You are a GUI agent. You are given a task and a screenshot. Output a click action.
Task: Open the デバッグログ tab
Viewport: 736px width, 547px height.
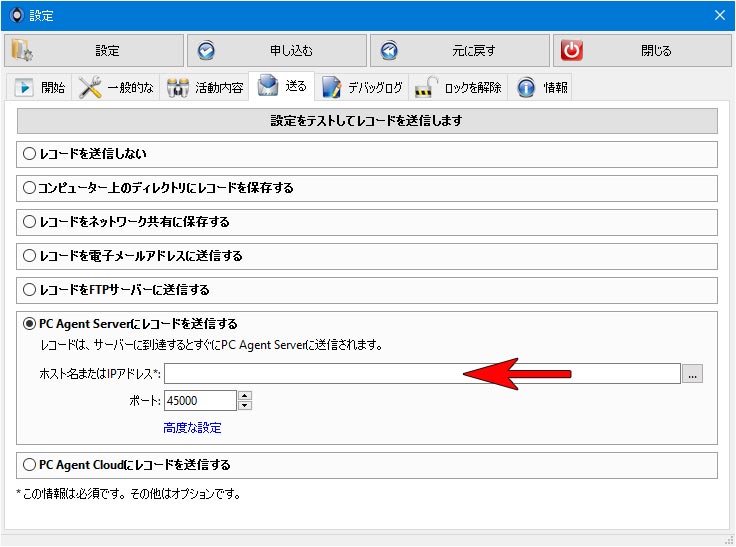click(362, 87)
